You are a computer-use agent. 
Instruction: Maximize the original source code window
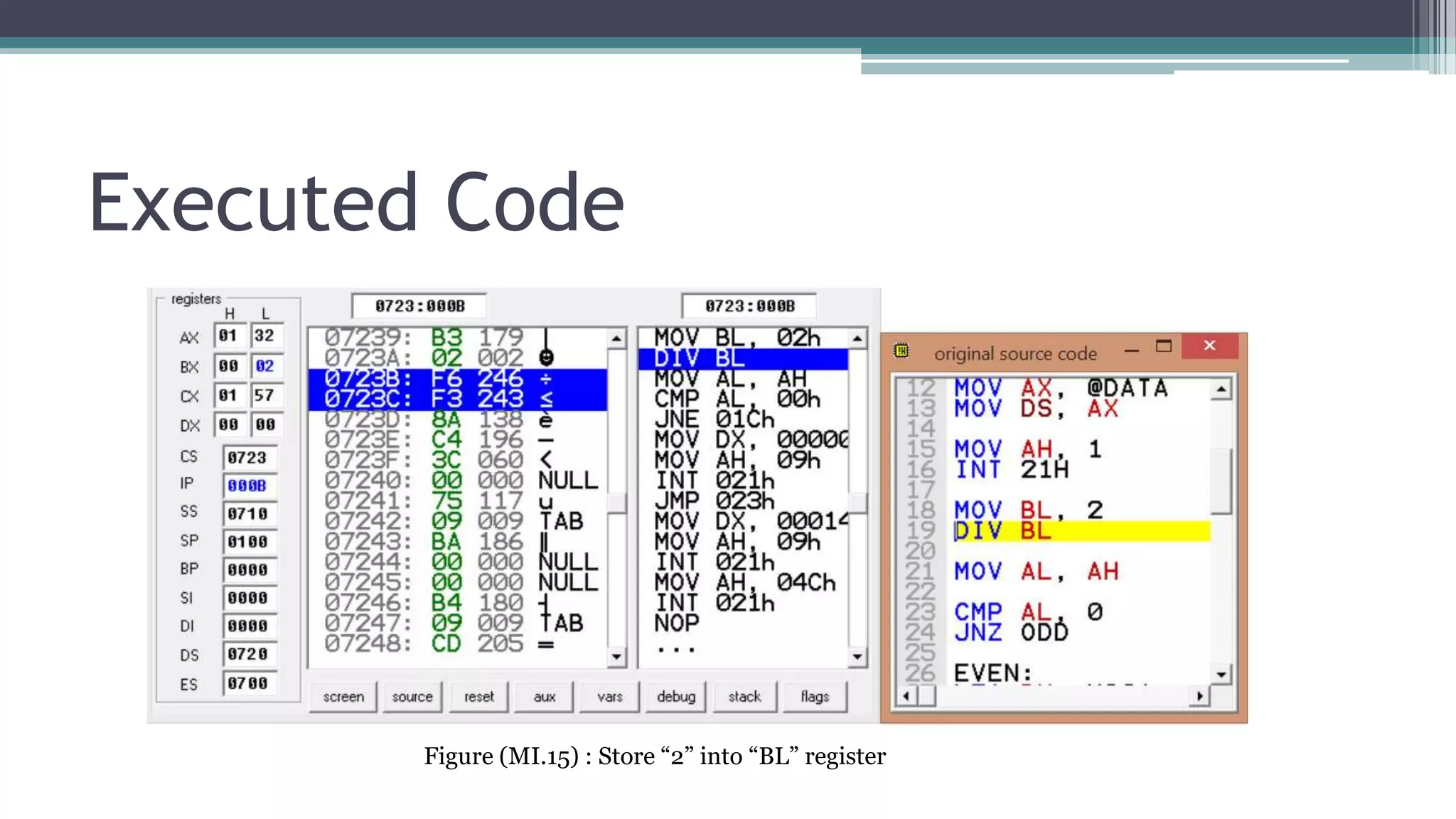(x=1164, y=347)
